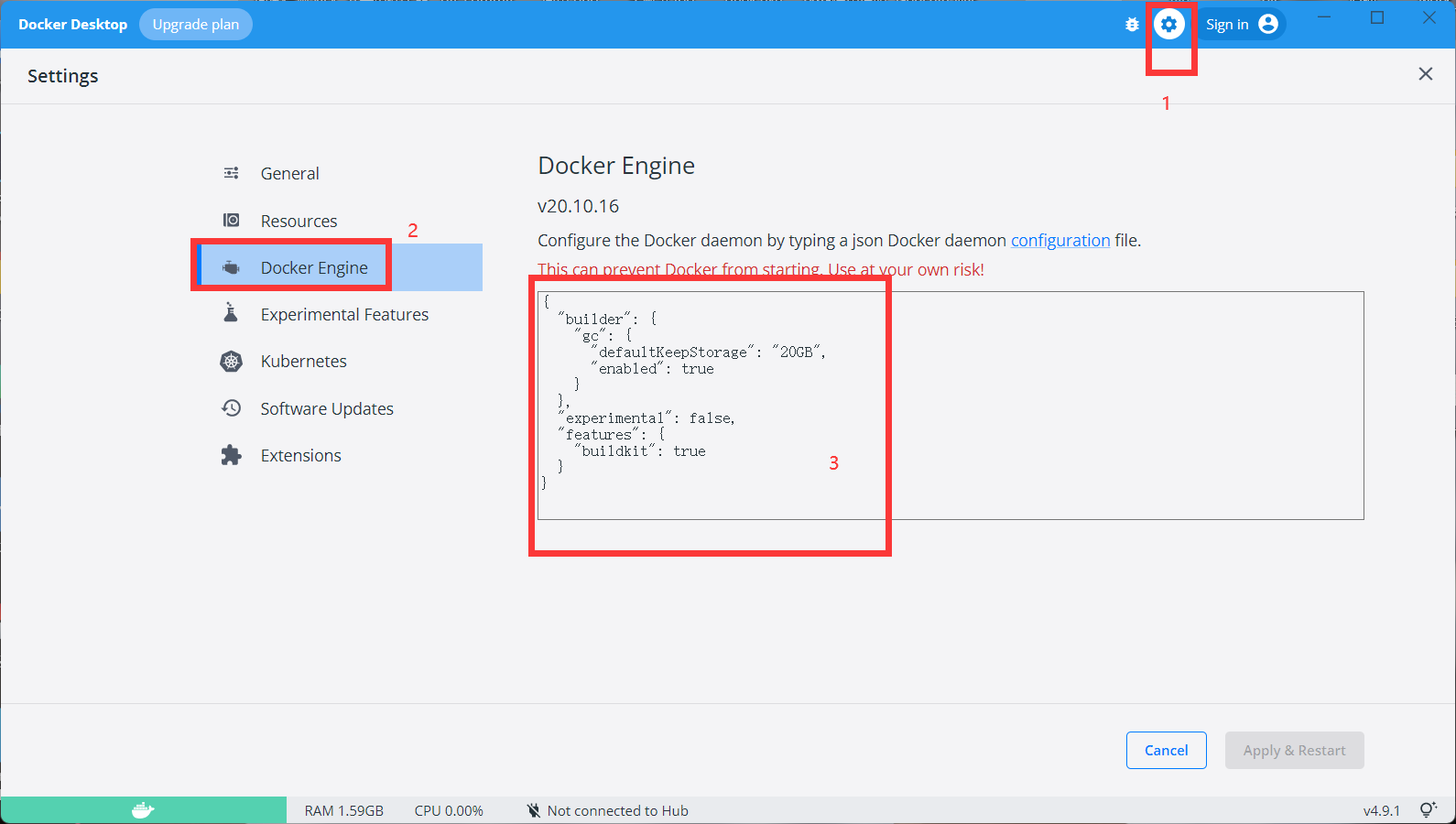Click the Apply & Restart button
1456x824 pixels.
coord(1295,750)
